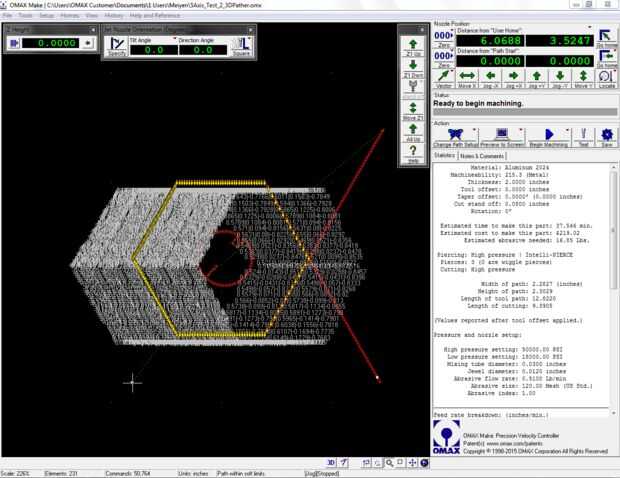Click the Tilt Angle value field
Image resolution: width=620 pixels, height=478 pixels.
pos(154,50)
